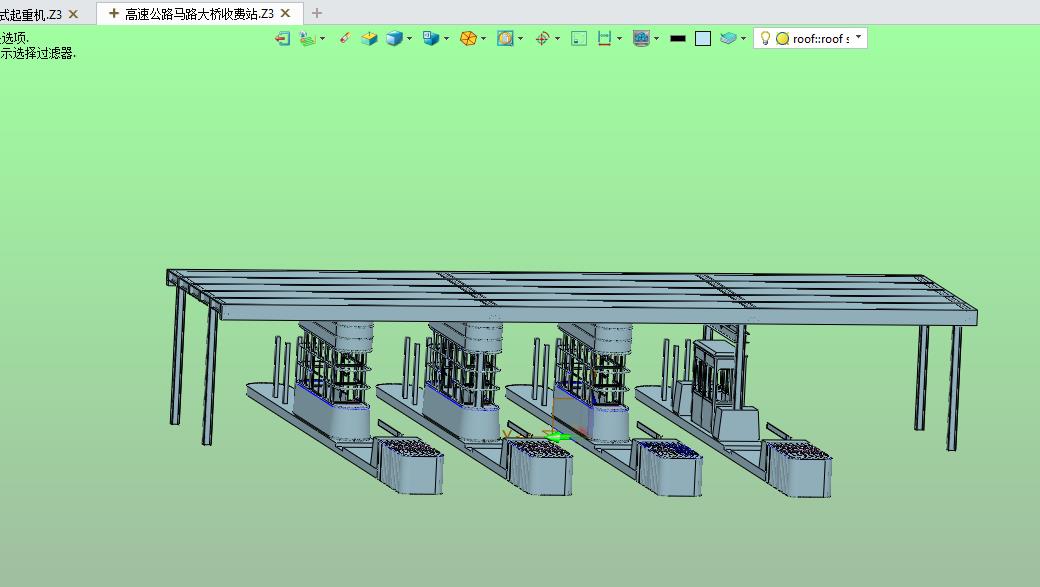
Task: Click the green origin triad arrow in viewport
Action: point(558,437)
